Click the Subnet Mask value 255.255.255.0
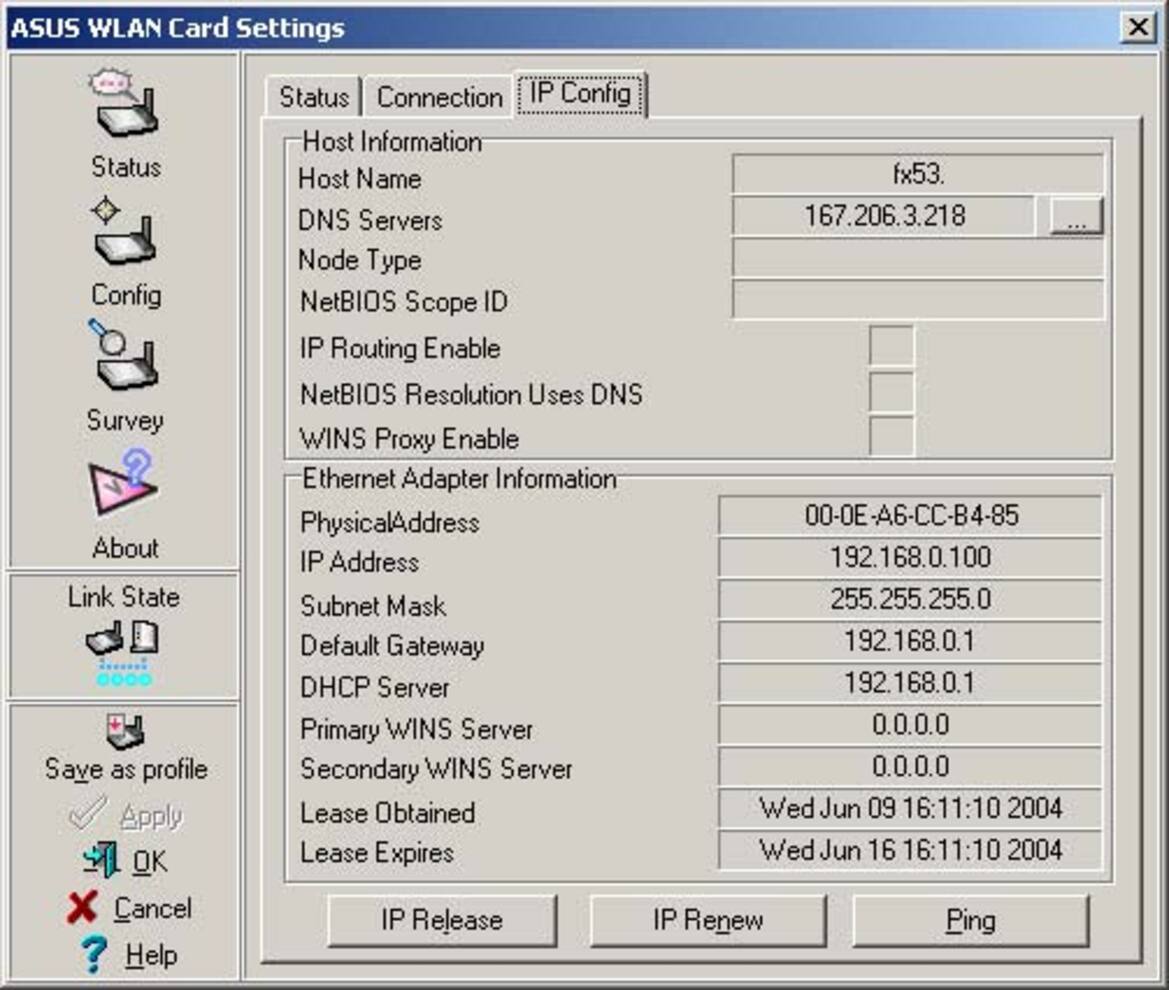This screenshot has height=990, width=1169. coord(910,599)
